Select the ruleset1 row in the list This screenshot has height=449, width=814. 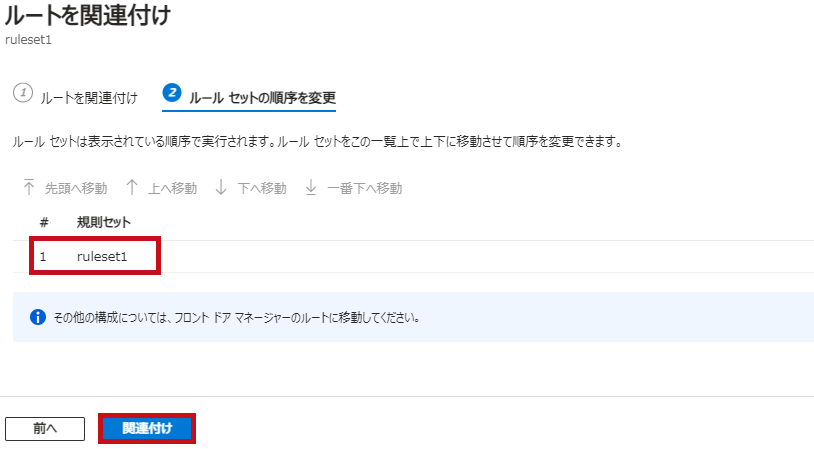[x=413, y=256]
